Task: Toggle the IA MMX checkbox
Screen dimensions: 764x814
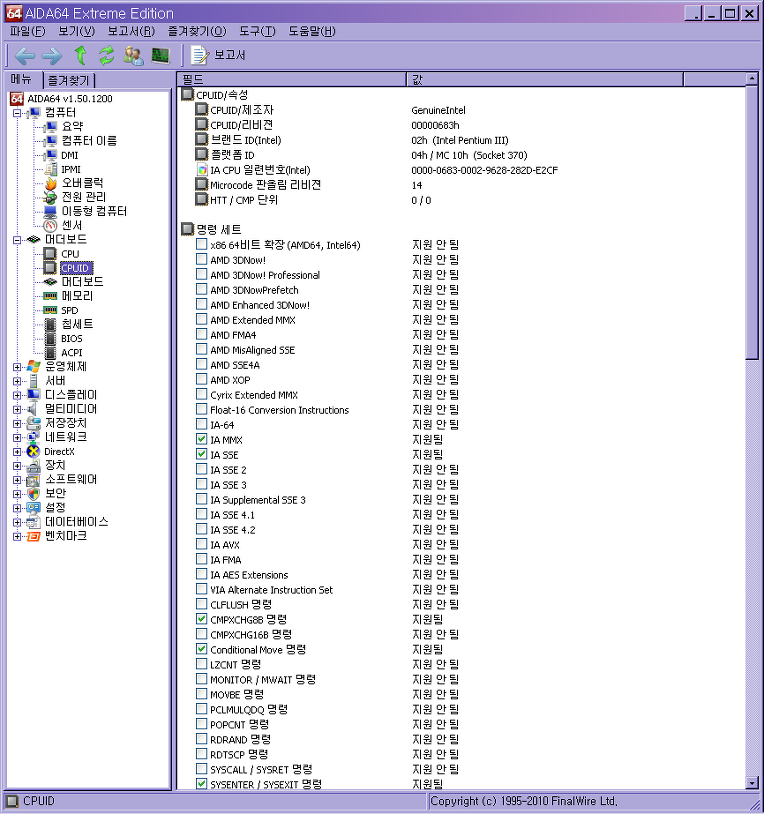Action: pyautogui.click(x=202, y=439)
